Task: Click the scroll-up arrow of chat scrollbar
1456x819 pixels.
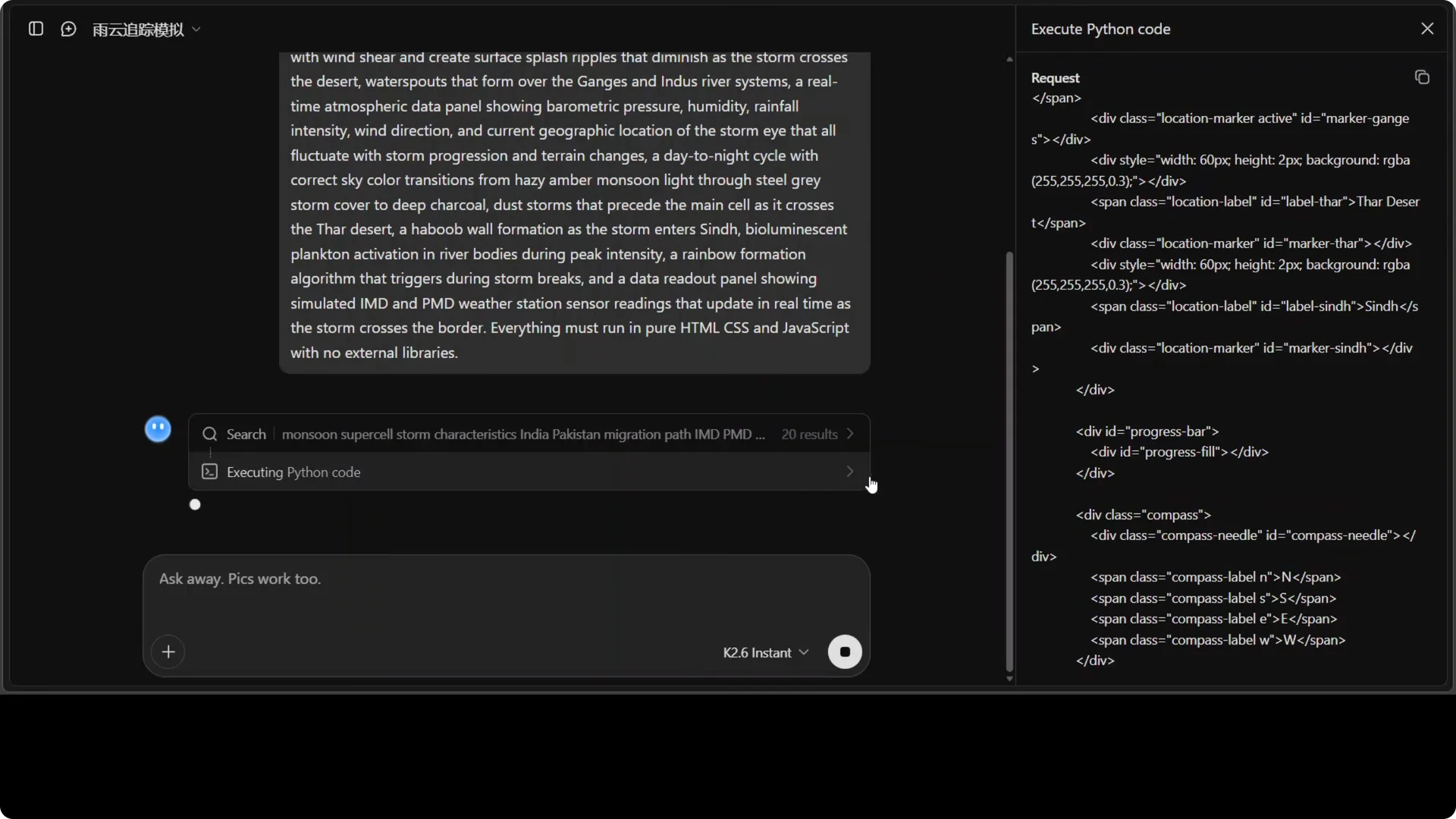Action: [1009, 59]
